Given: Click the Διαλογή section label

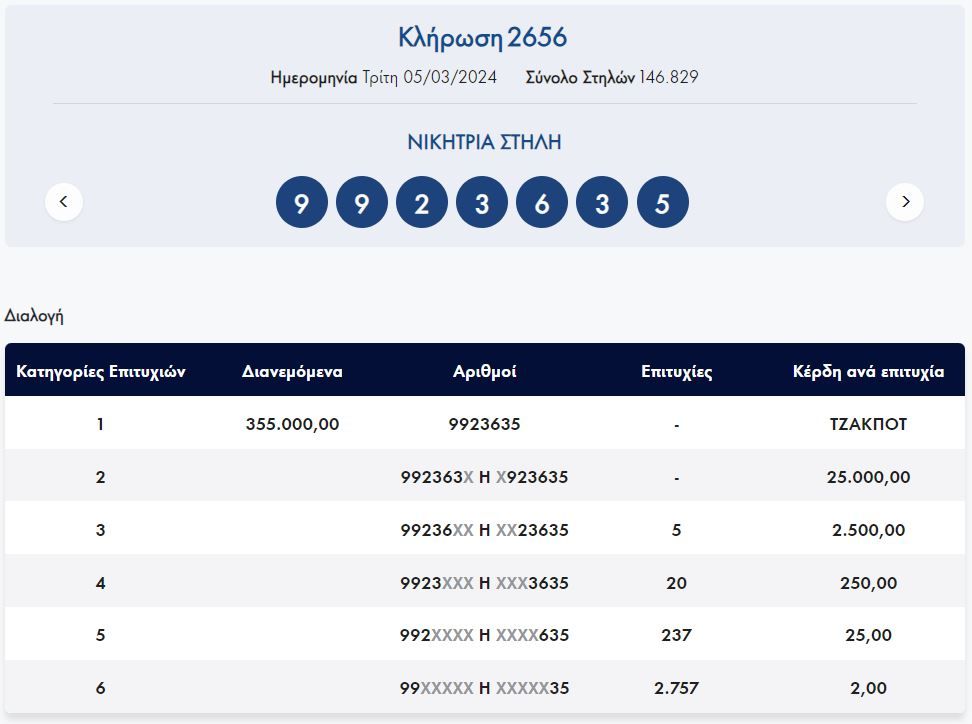Looking at the screenshot, I should click(34, 316).
